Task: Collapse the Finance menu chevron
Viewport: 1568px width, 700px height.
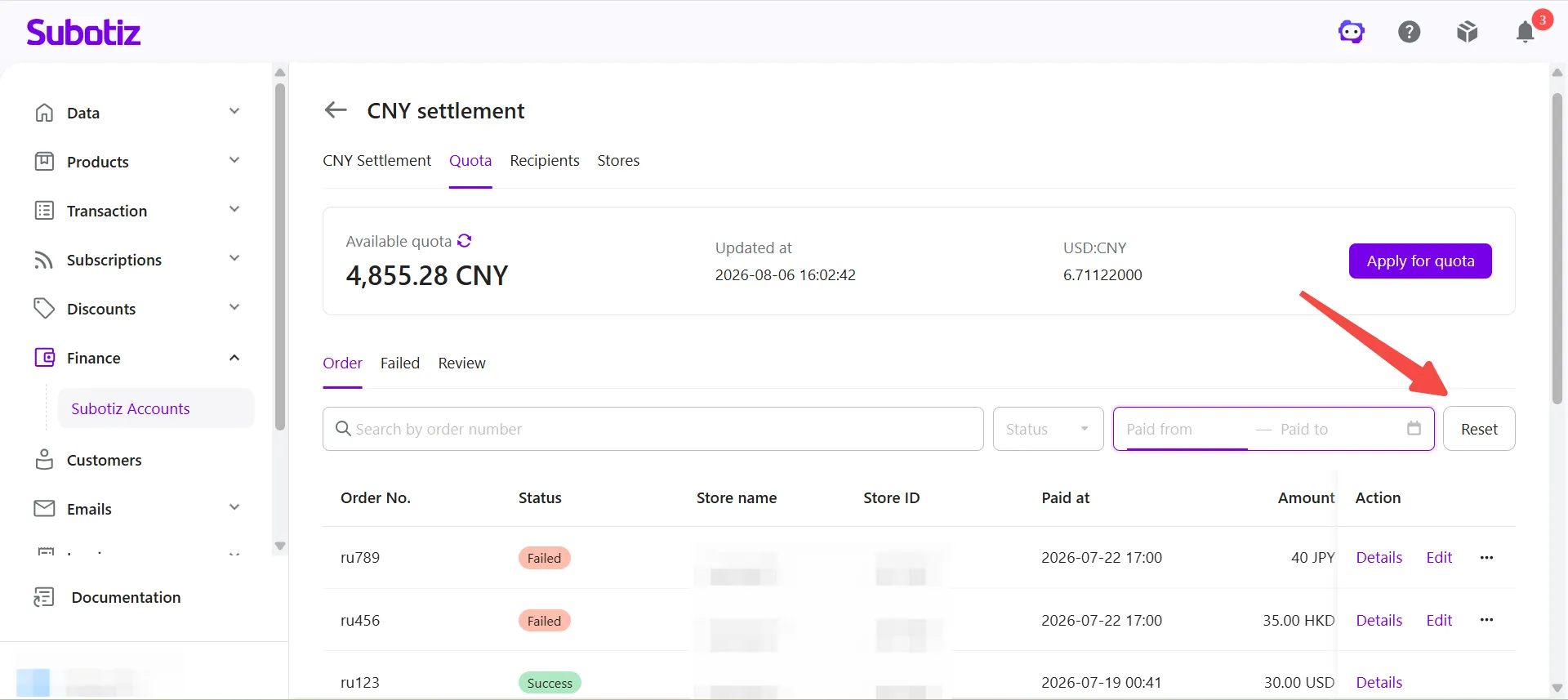Action: 234,357
